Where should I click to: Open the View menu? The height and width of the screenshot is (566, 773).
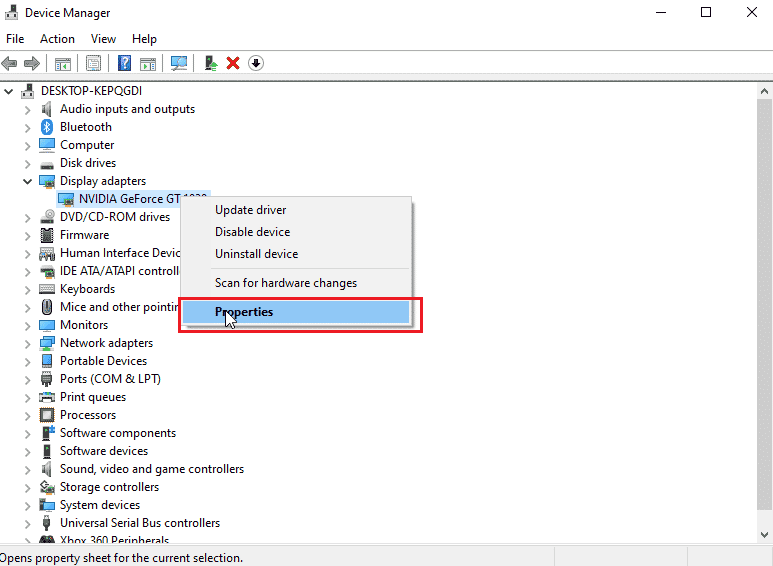coord(103,39)
